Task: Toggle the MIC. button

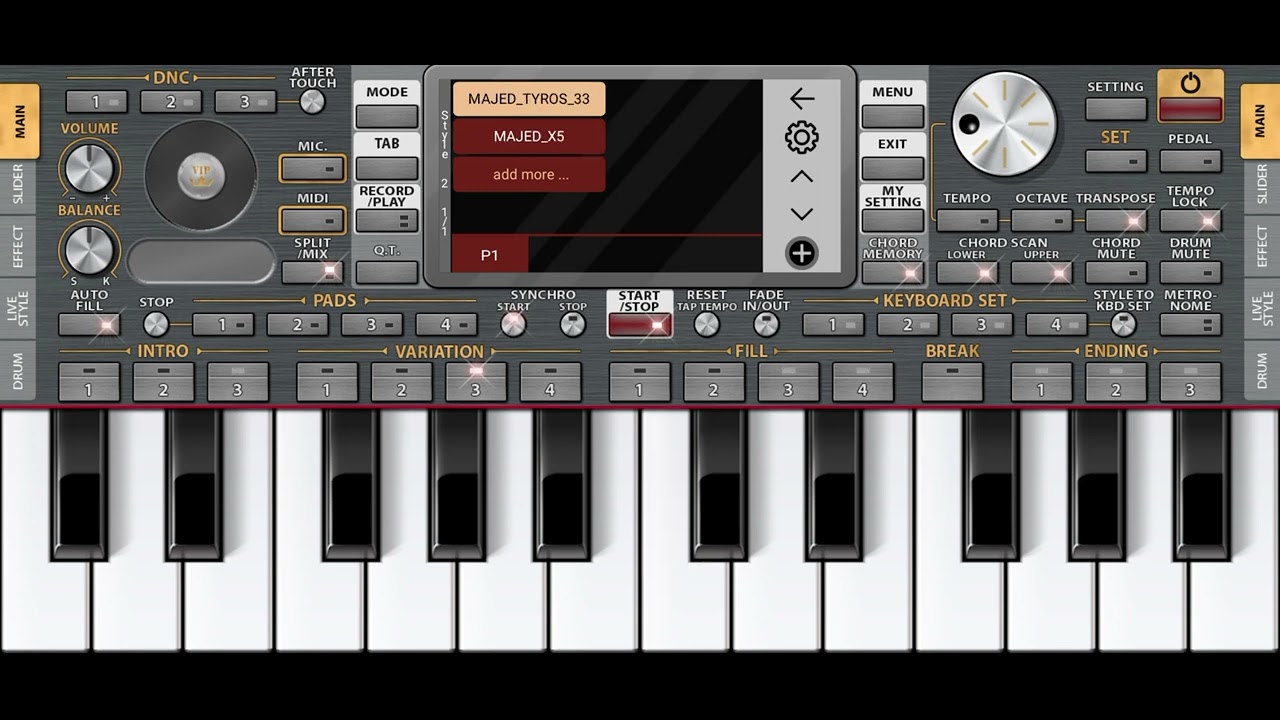Action: 313,168
